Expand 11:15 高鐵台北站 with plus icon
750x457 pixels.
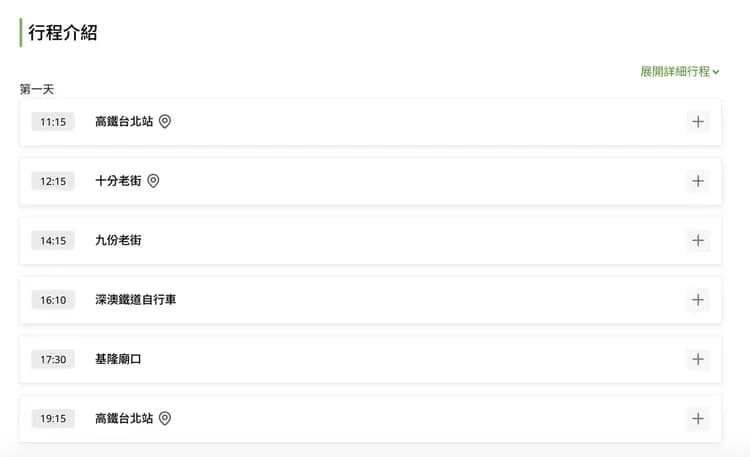tap(698, 122)
